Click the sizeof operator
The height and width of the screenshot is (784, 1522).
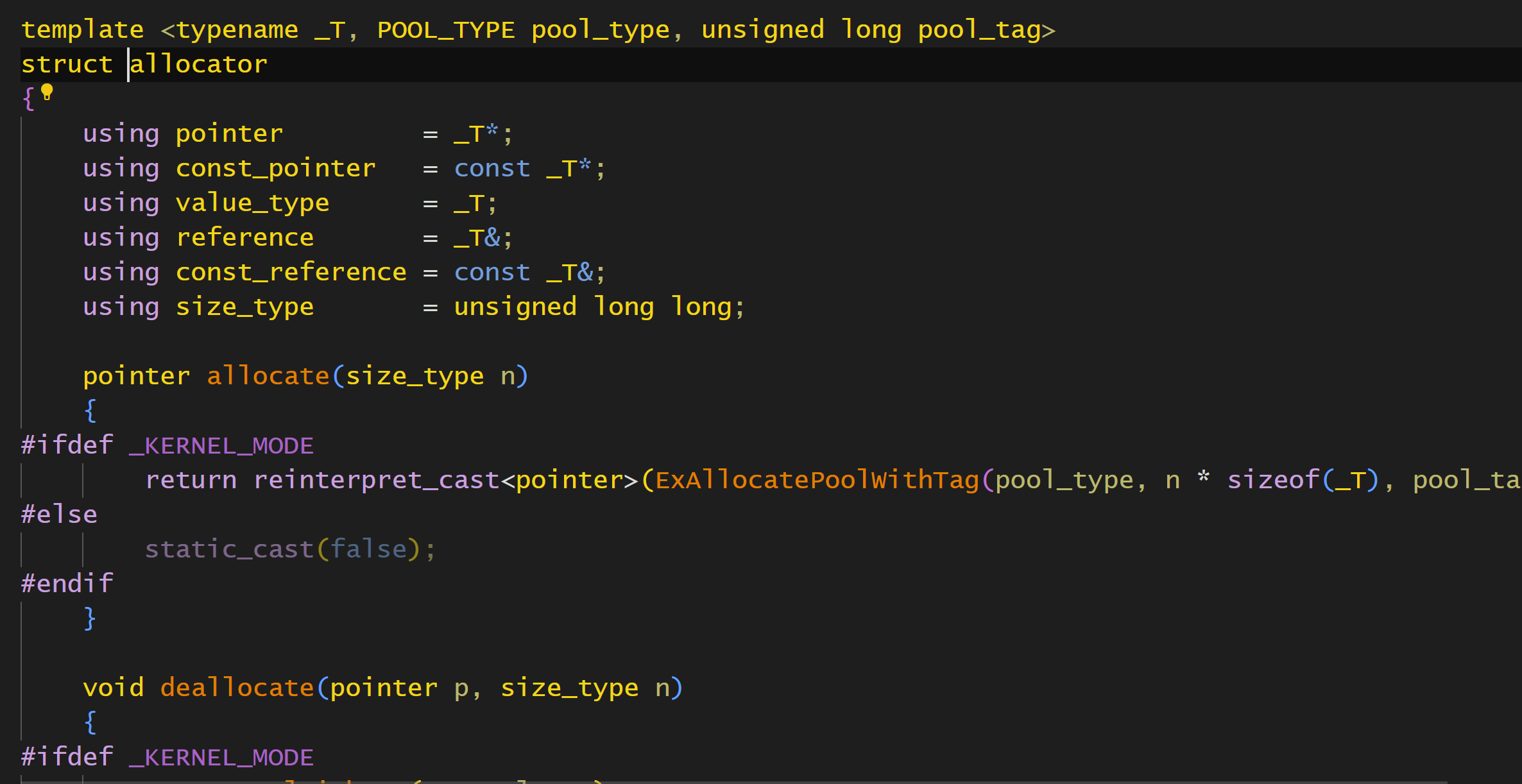[x=1272, y=480]
